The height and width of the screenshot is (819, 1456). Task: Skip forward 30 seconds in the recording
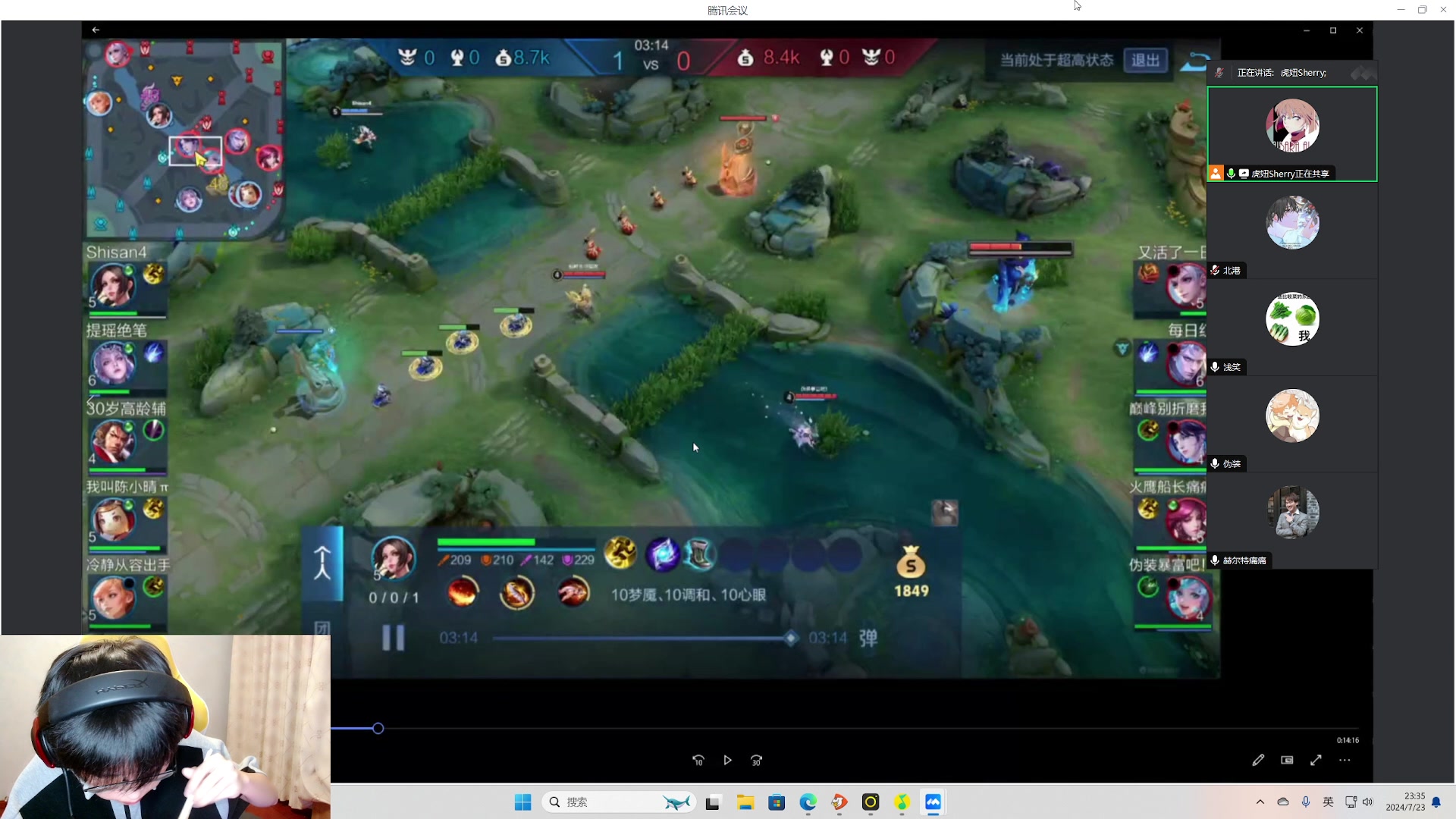click(x=756, y=760)
